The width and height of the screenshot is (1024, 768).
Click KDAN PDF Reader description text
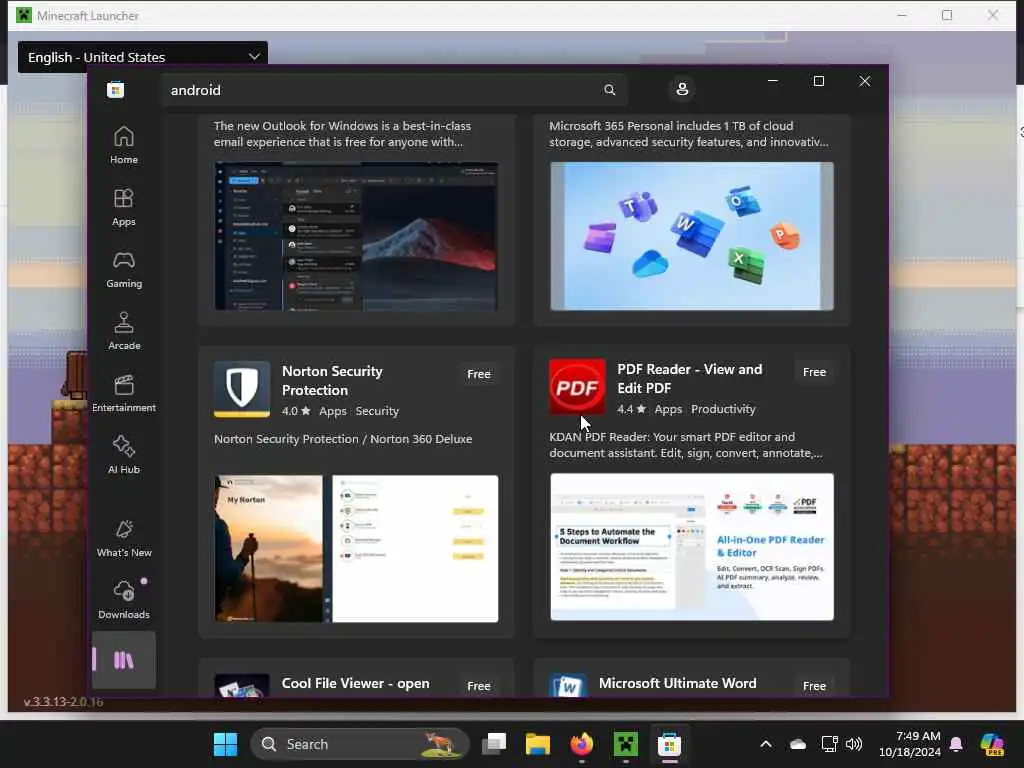click(686, 445)
